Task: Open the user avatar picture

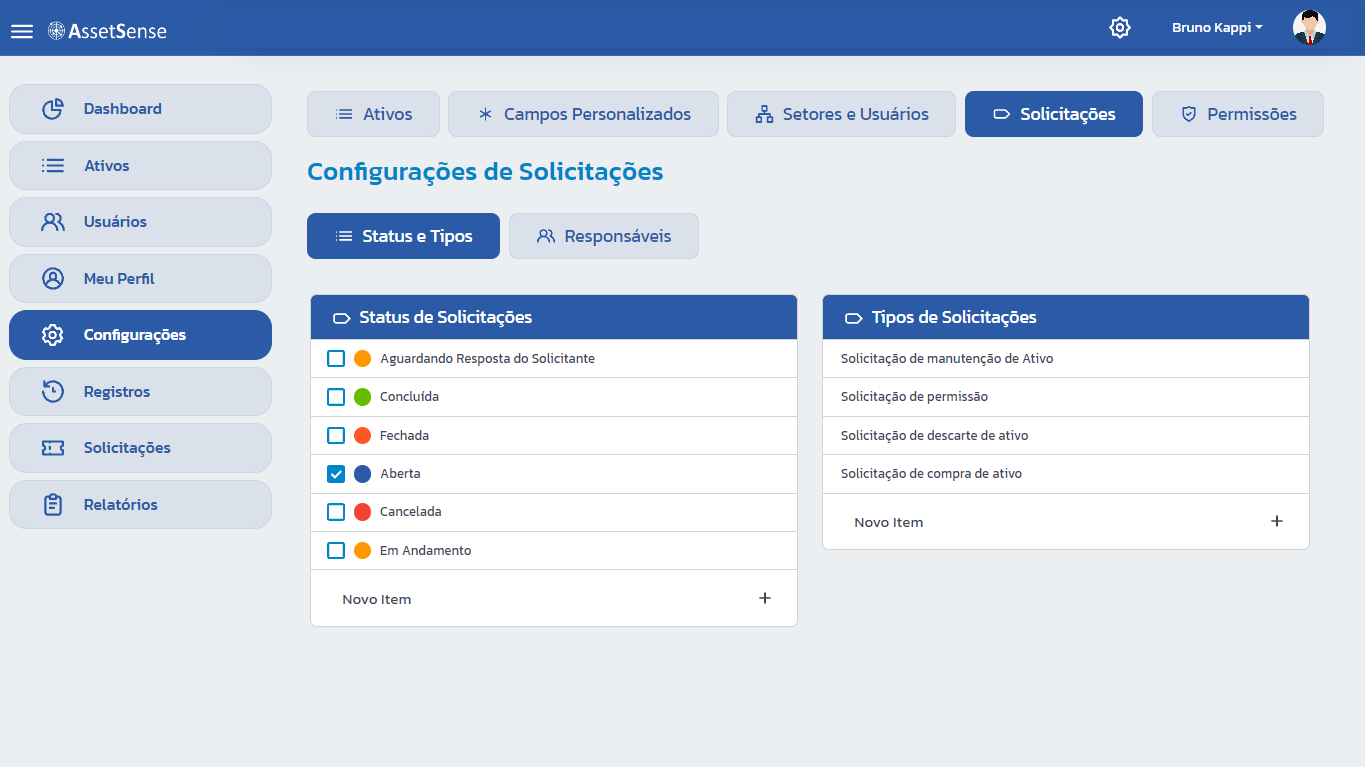Action: coord(1309,28)
